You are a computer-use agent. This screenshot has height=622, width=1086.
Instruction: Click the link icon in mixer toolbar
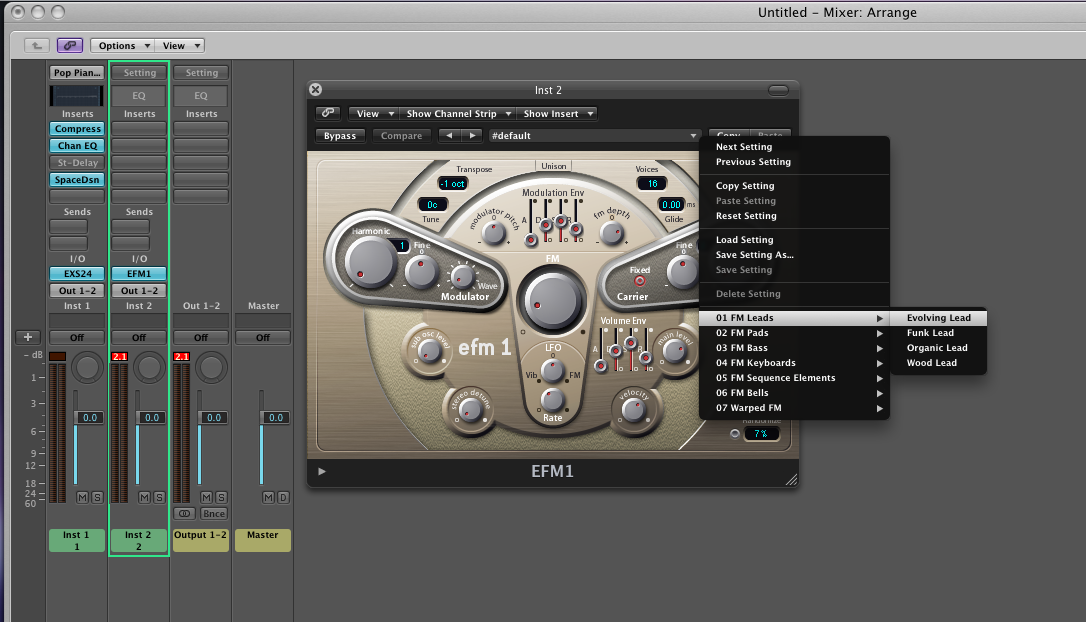70,46
